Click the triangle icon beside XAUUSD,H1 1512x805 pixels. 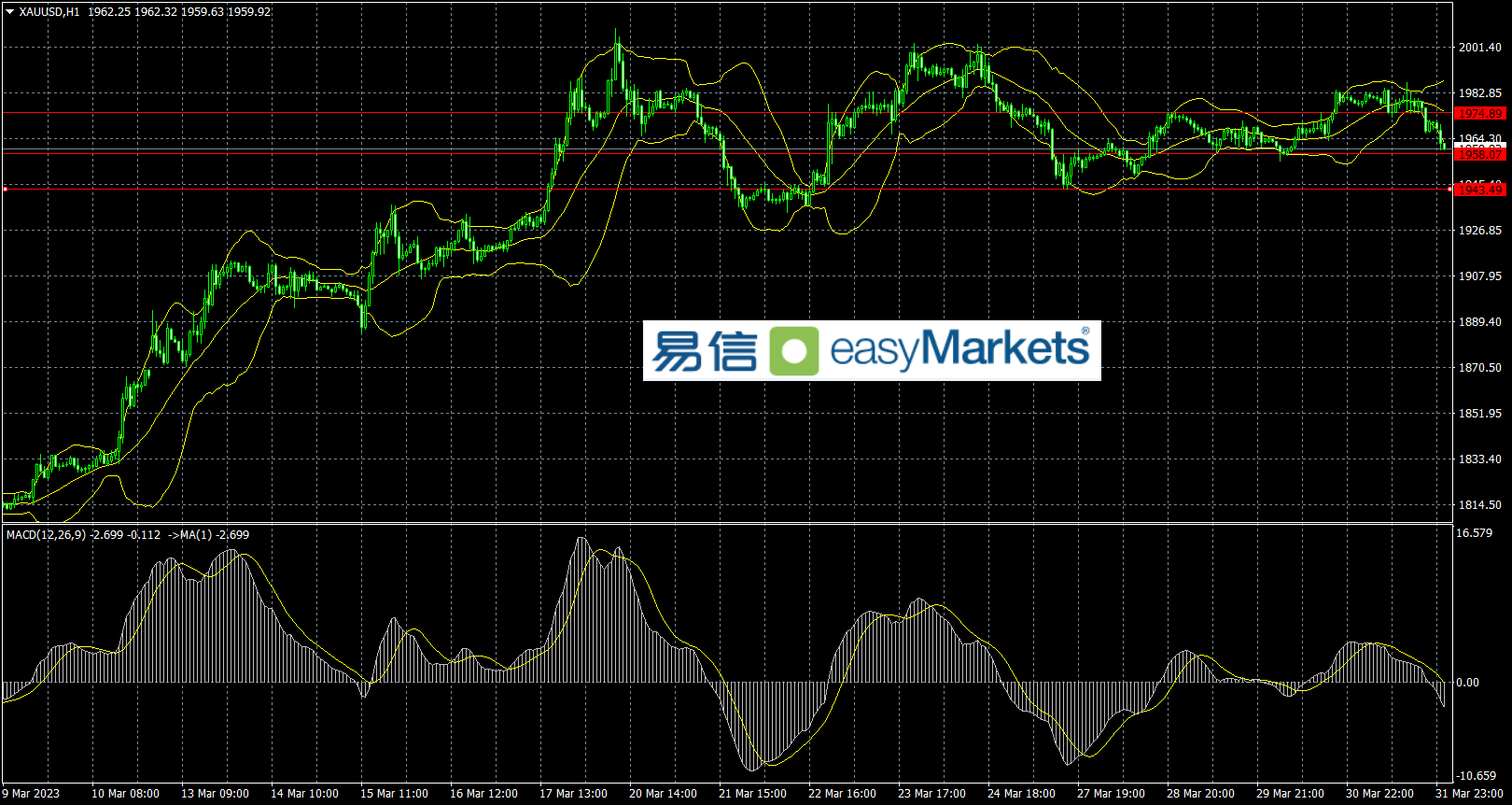tap(10, 12)
